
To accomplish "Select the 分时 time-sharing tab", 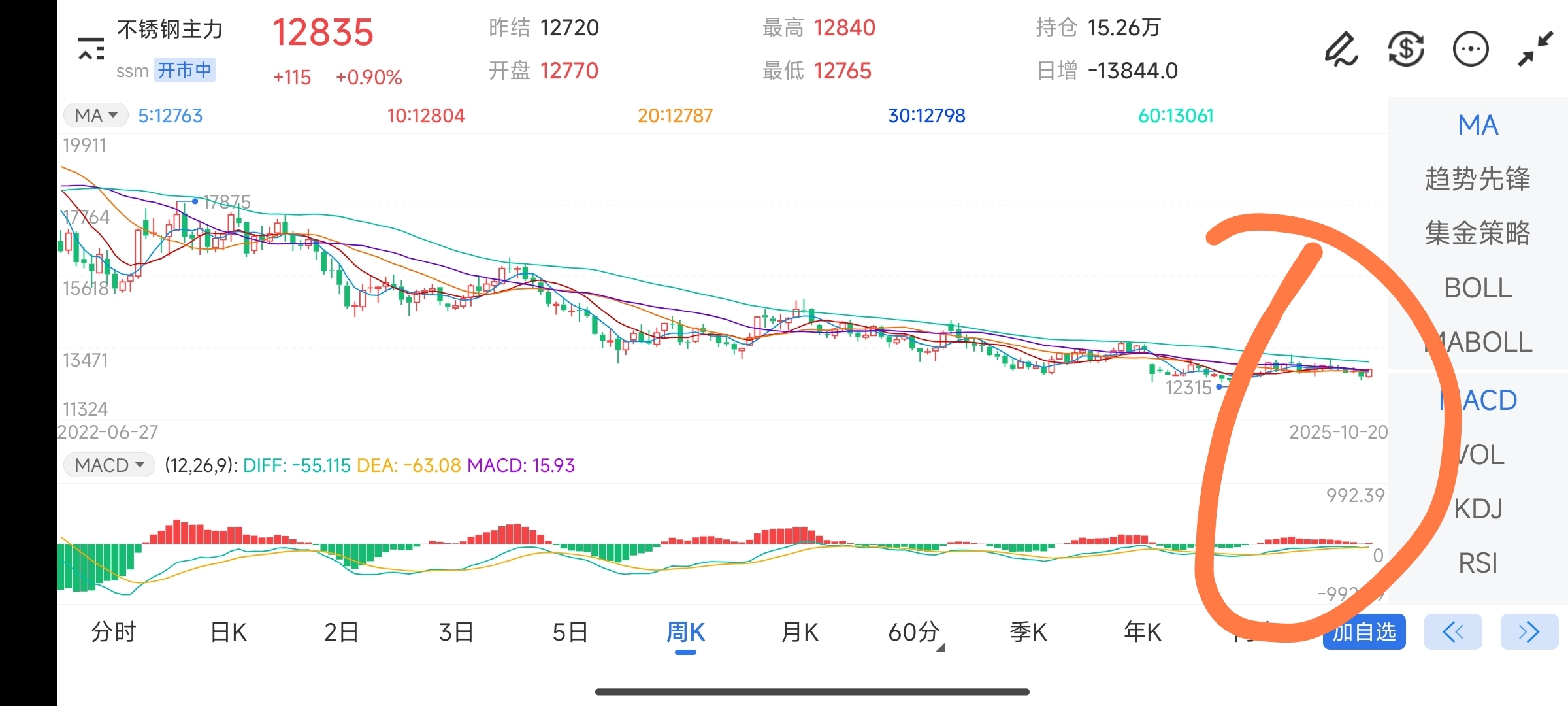I will click(x=114, y=633).
